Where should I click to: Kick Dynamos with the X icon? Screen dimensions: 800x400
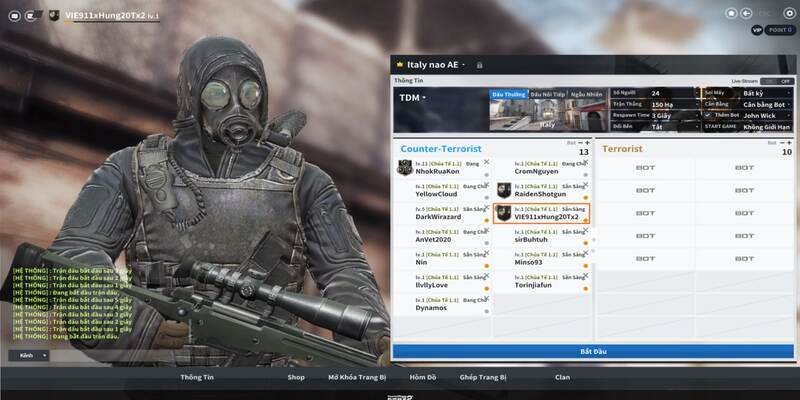(x=486, y=298)
